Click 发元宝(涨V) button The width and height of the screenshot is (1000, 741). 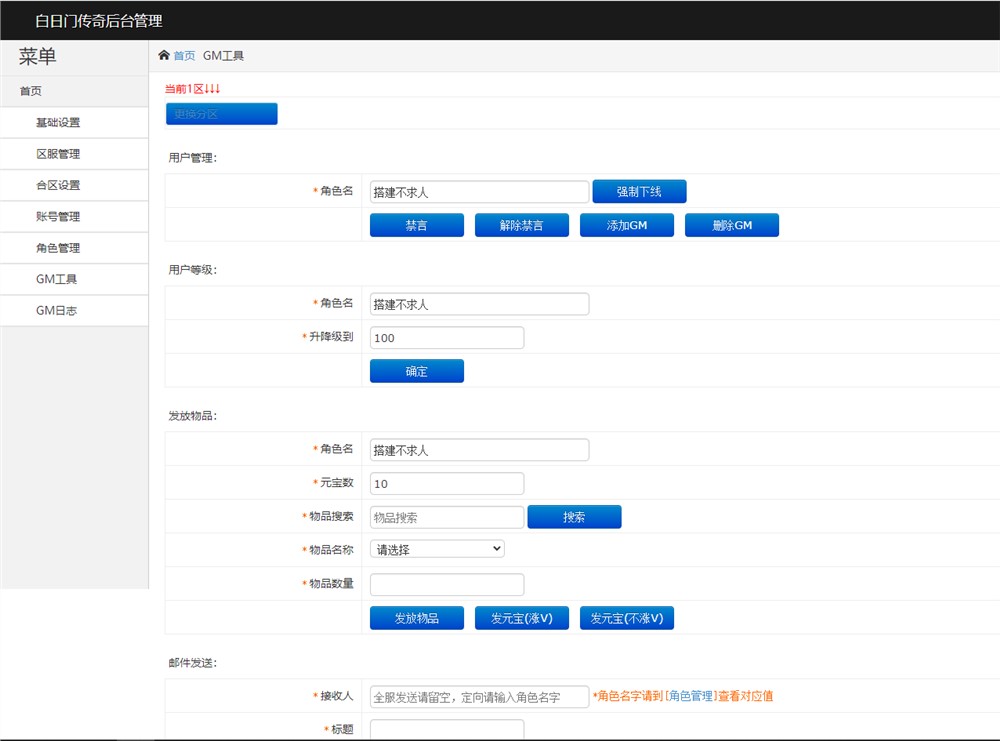(521, 619)
